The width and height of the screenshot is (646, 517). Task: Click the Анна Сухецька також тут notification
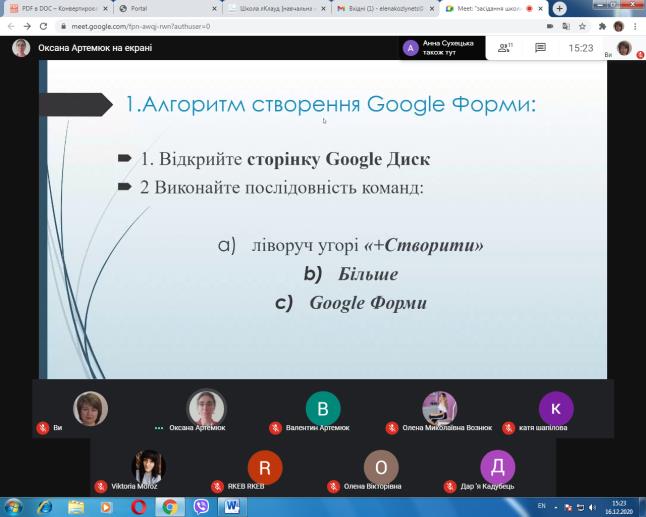pos(442,47)
